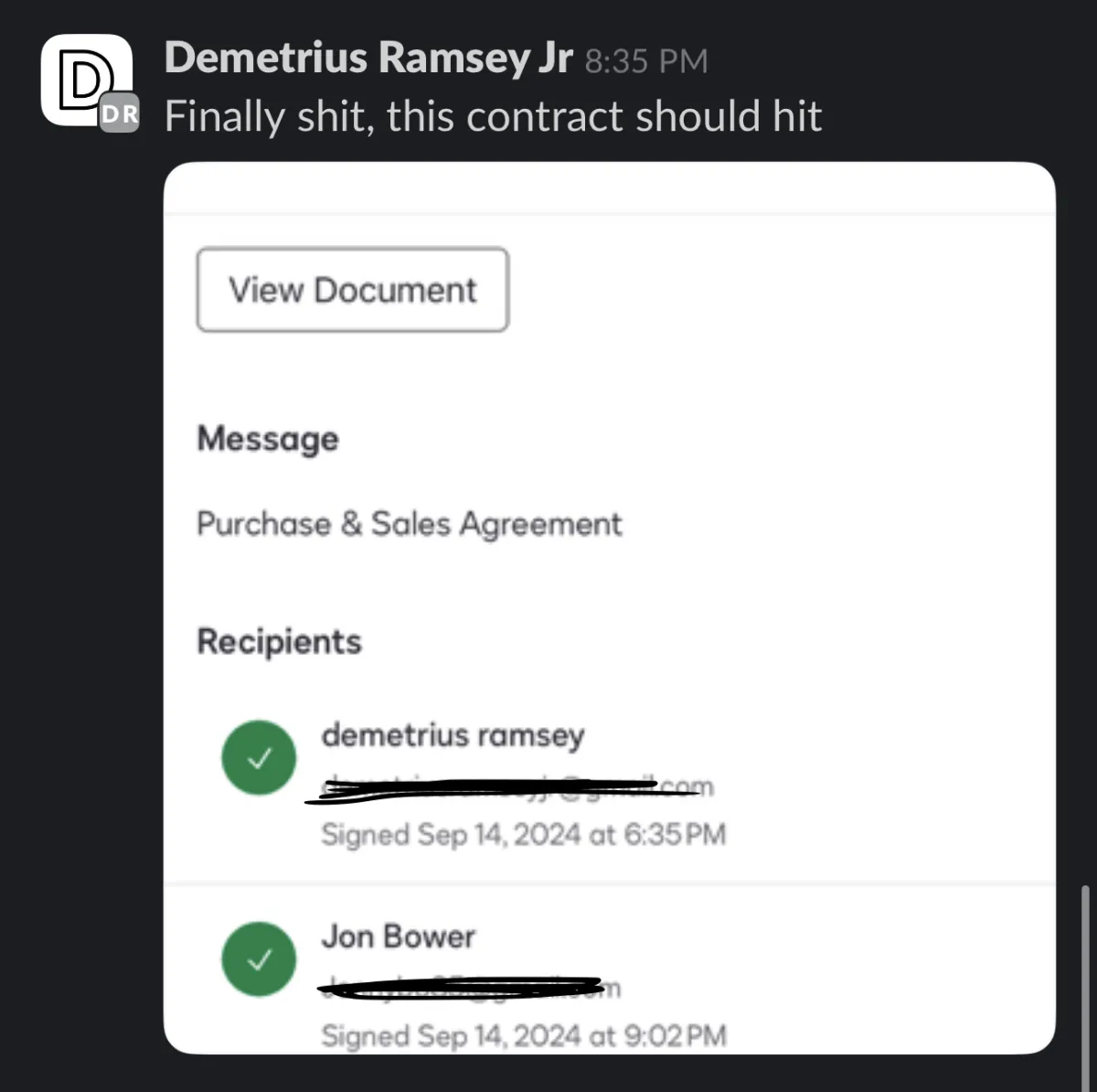Open sender name Demetrius Ramsey Jr
This screenshot has height=1092, width=1097.
[x=368, y=58]
